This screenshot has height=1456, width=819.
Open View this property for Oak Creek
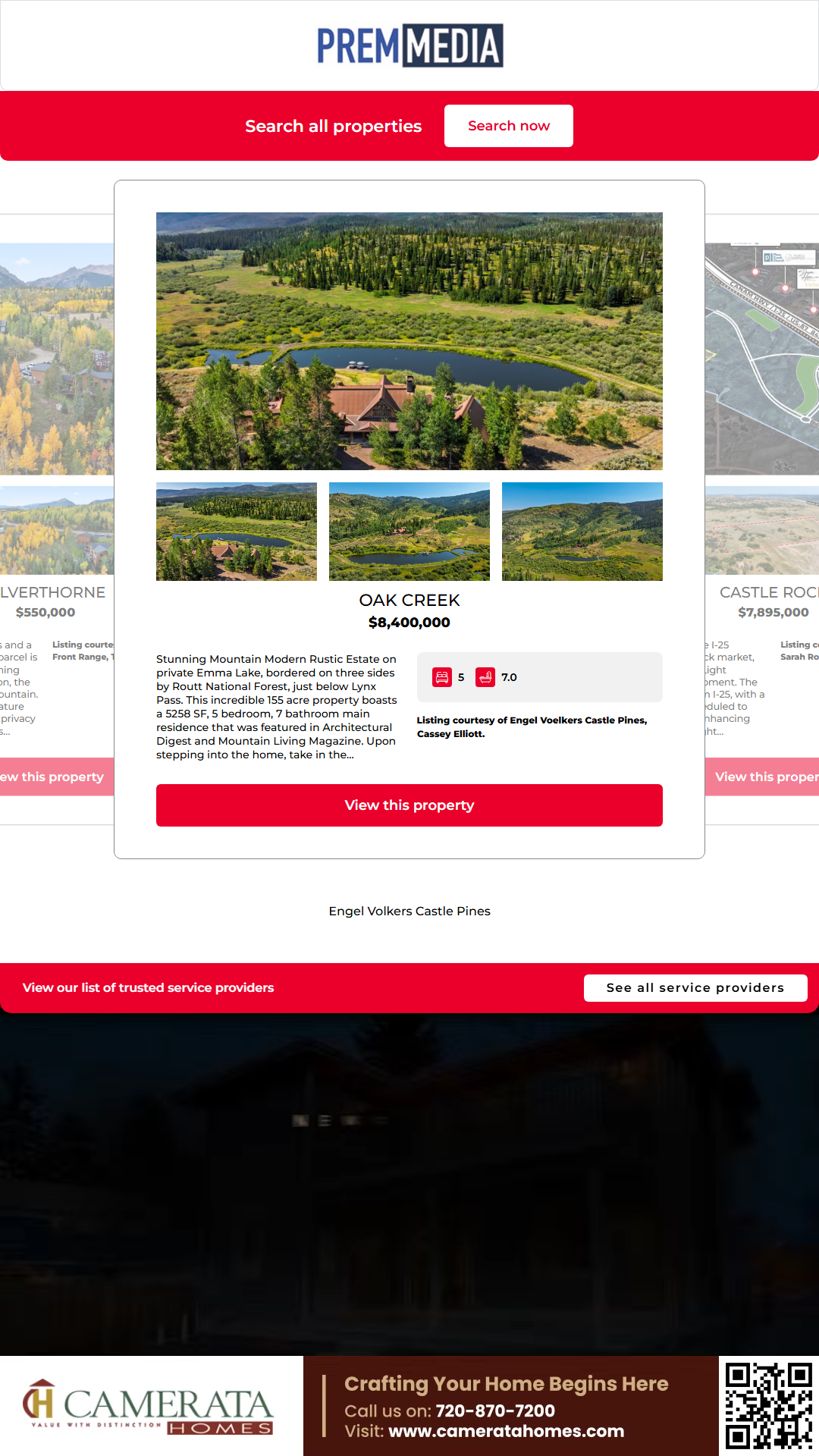click(409, 805)
